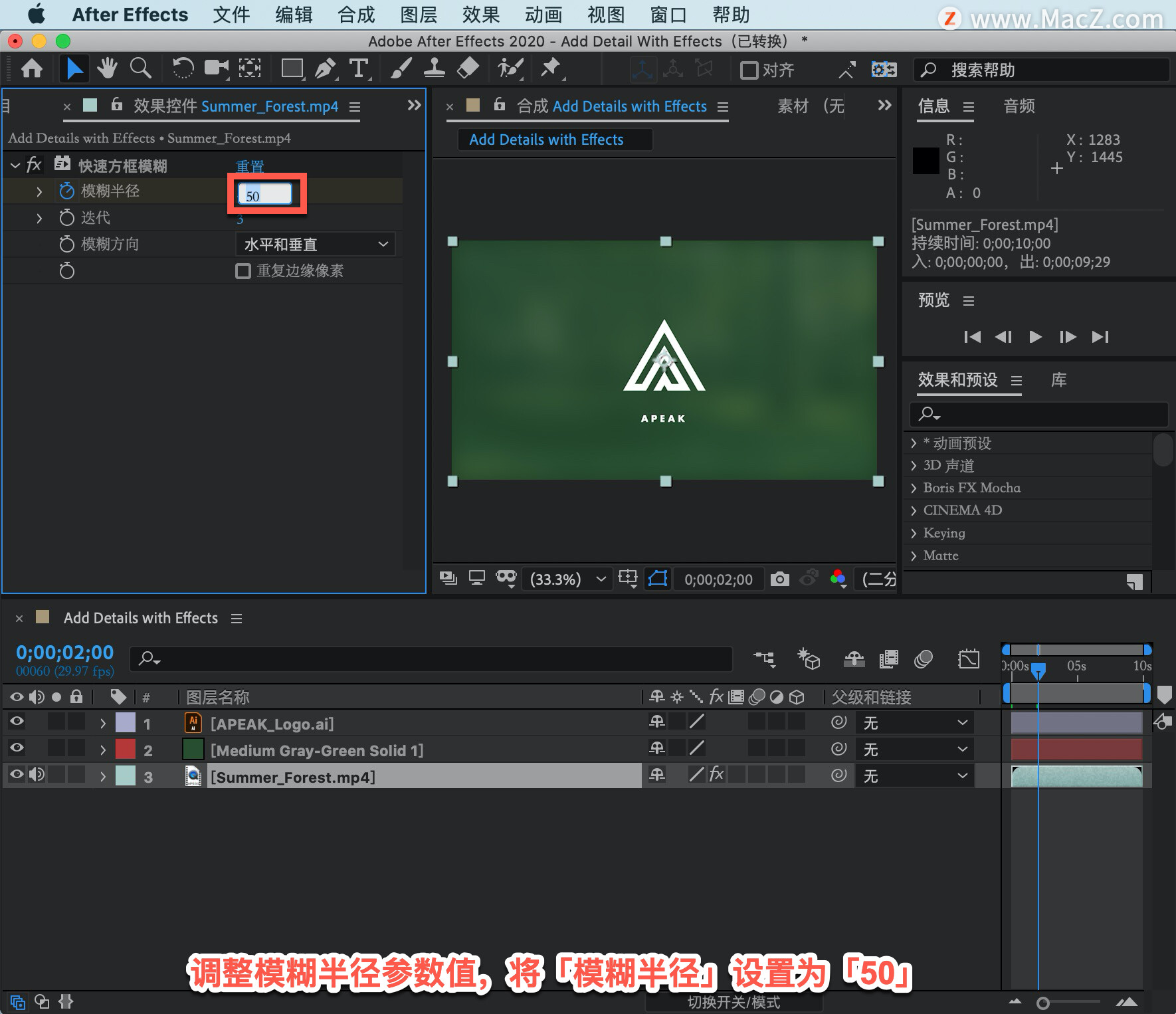1176x1014 pixels.
Task: Toggle mask and shape path visibility icon
Action: click(657, 579)
